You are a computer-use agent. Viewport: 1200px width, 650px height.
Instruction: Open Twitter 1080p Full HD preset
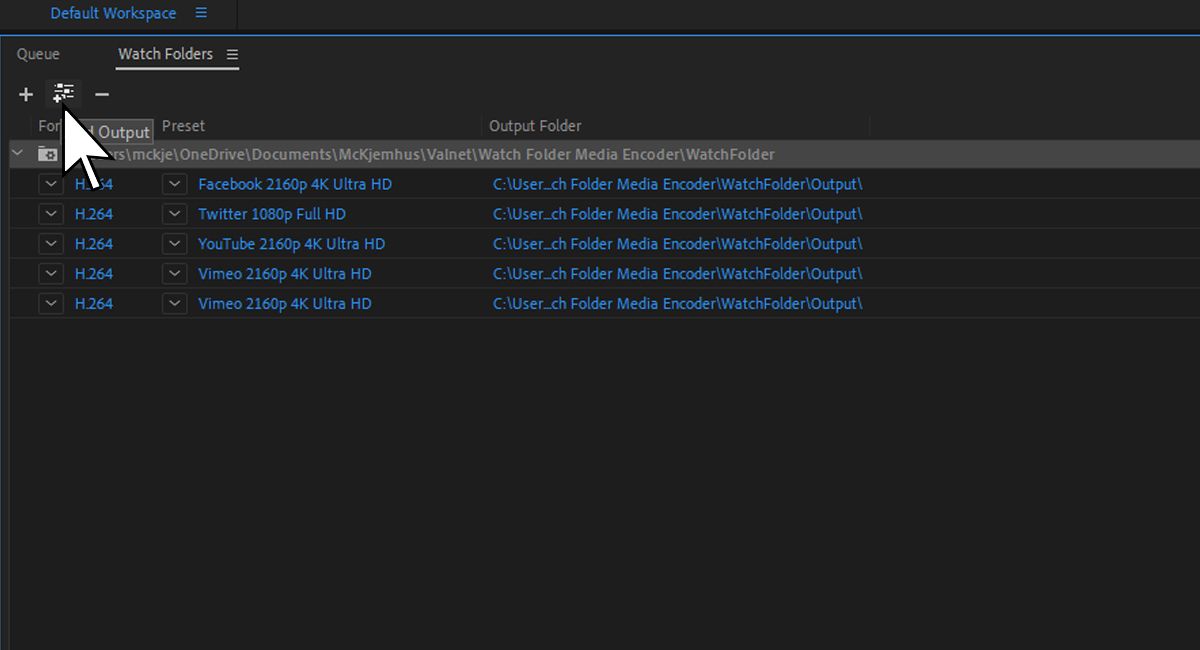pyautogui.click(x=272, y=214)
